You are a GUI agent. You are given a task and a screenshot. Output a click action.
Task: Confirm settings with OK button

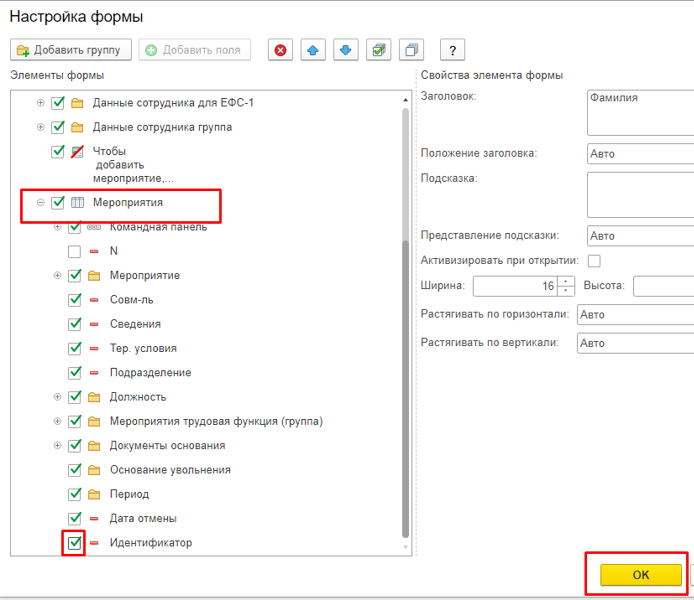coord(640,575)
